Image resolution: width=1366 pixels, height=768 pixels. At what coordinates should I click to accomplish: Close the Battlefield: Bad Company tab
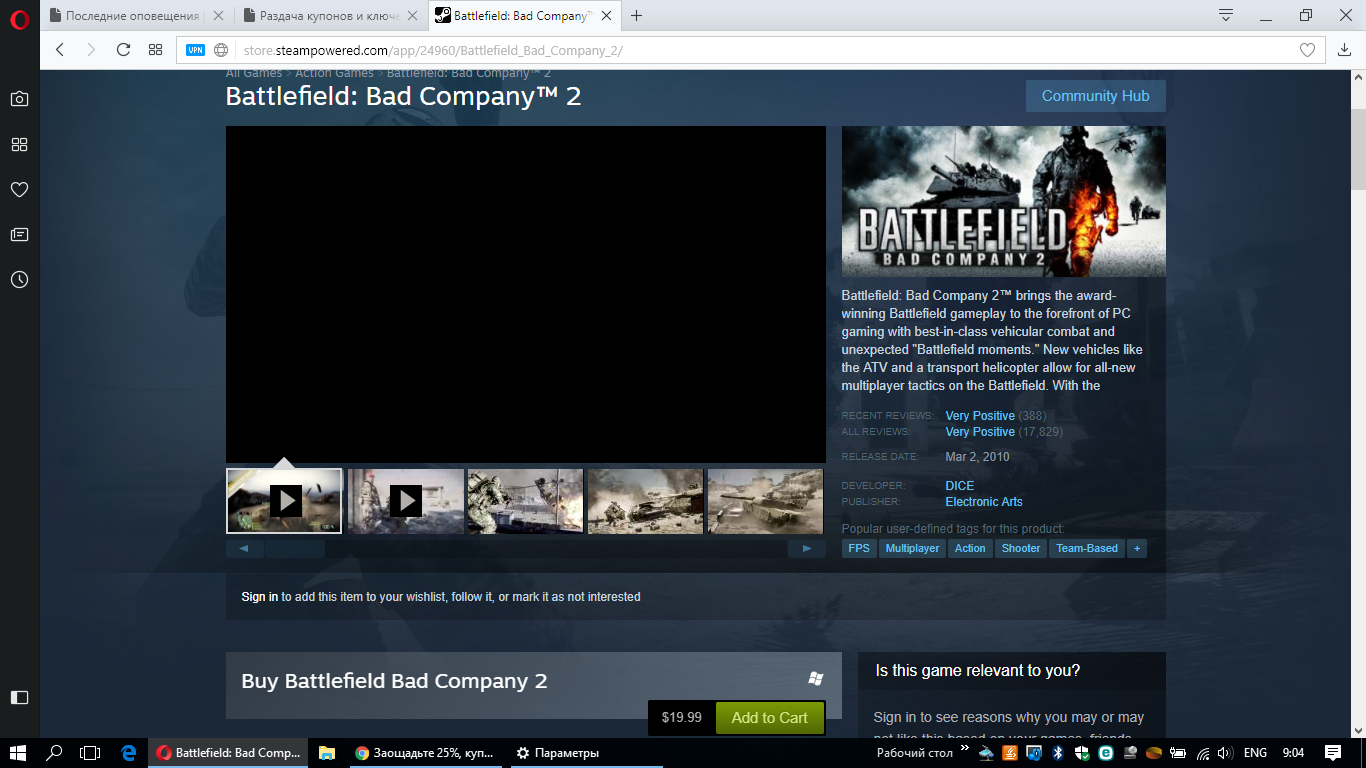pos(606,16)
